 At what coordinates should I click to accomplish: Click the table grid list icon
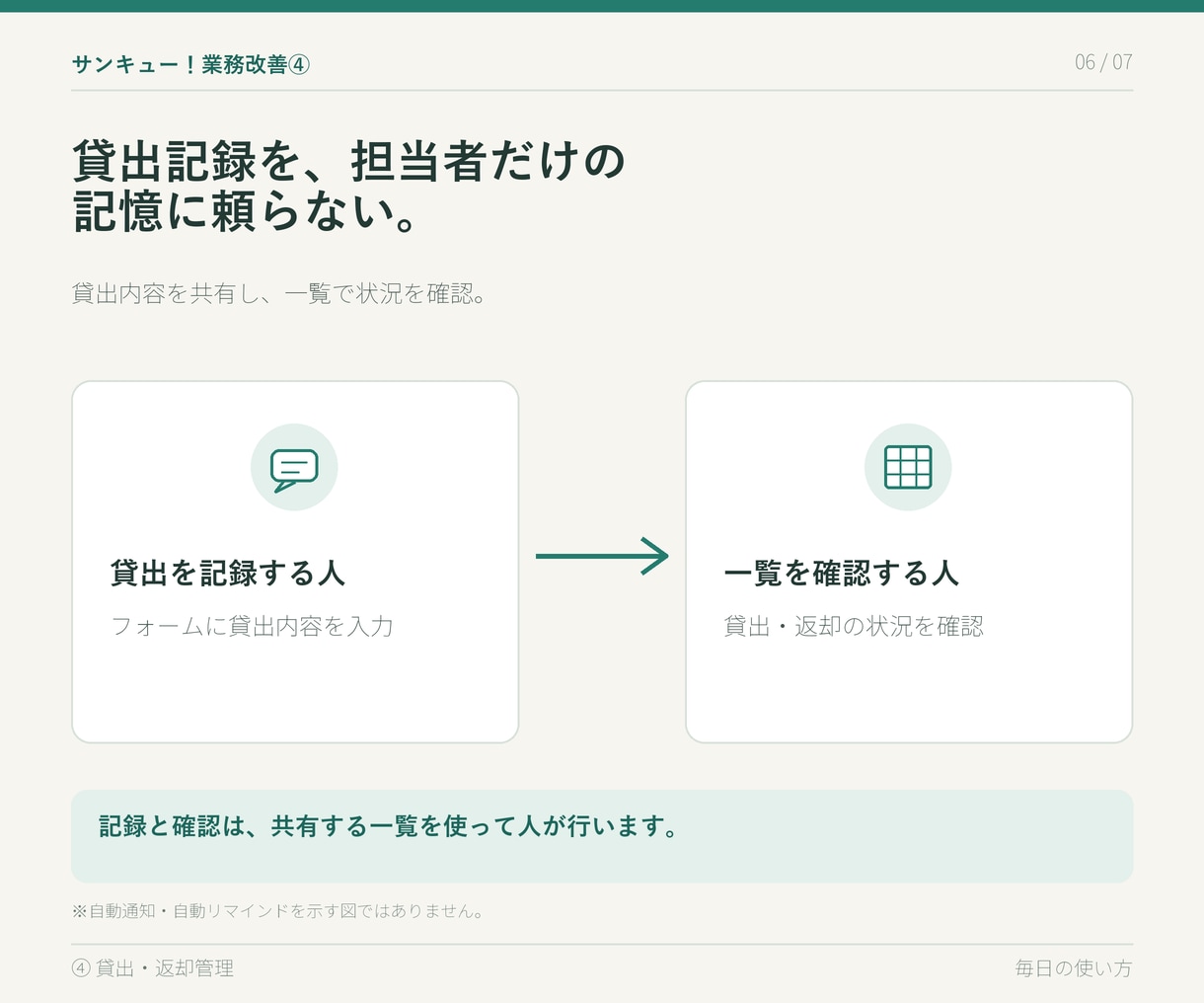(908, 467)
